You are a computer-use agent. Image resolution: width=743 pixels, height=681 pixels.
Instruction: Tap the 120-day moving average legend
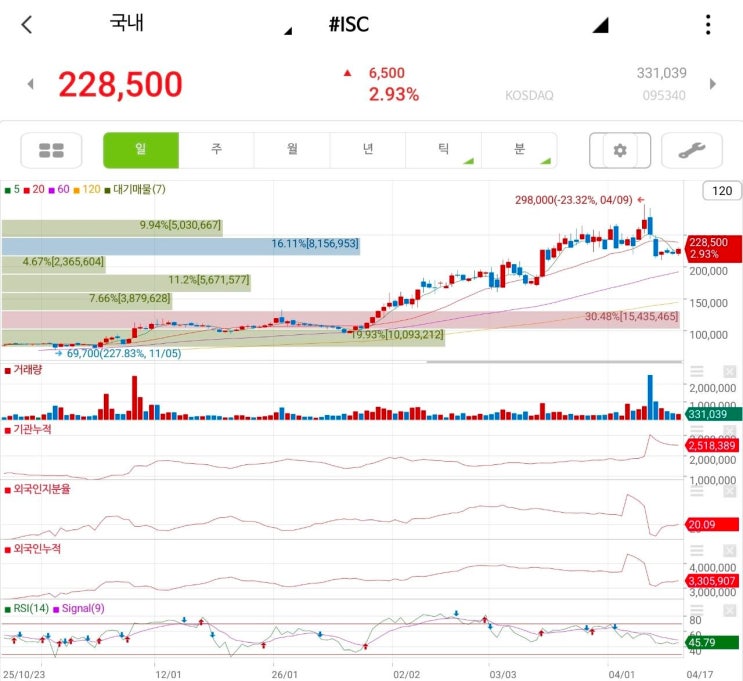87,190
